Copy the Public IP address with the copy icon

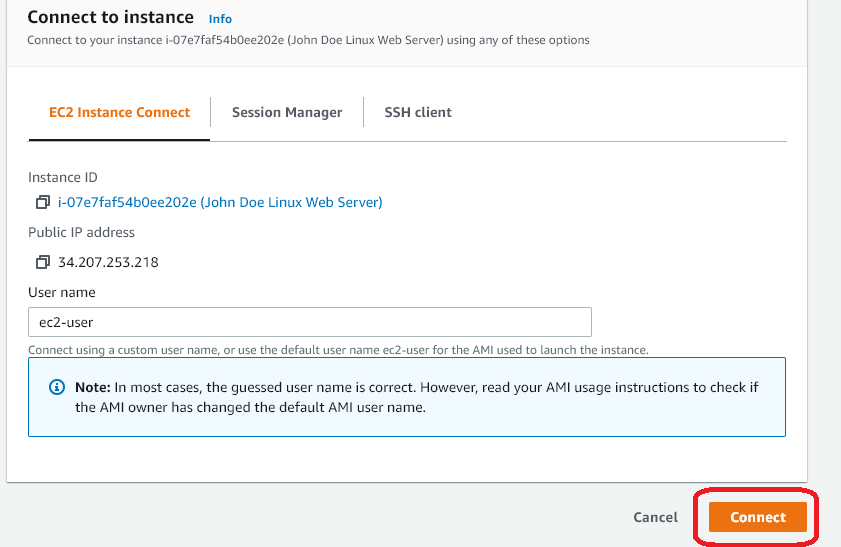point(43,262)
